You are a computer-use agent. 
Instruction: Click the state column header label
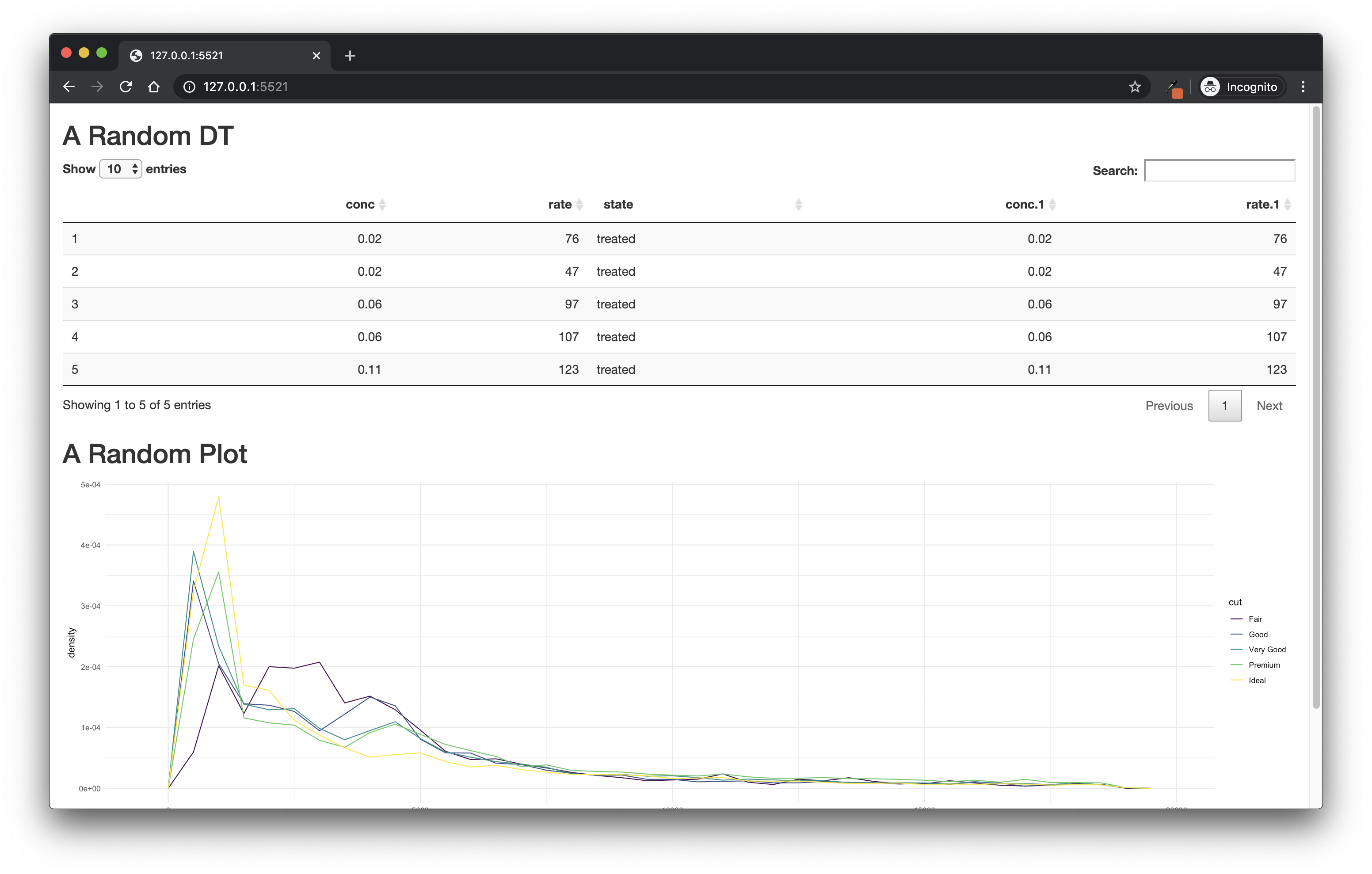[x=618, y=205]
